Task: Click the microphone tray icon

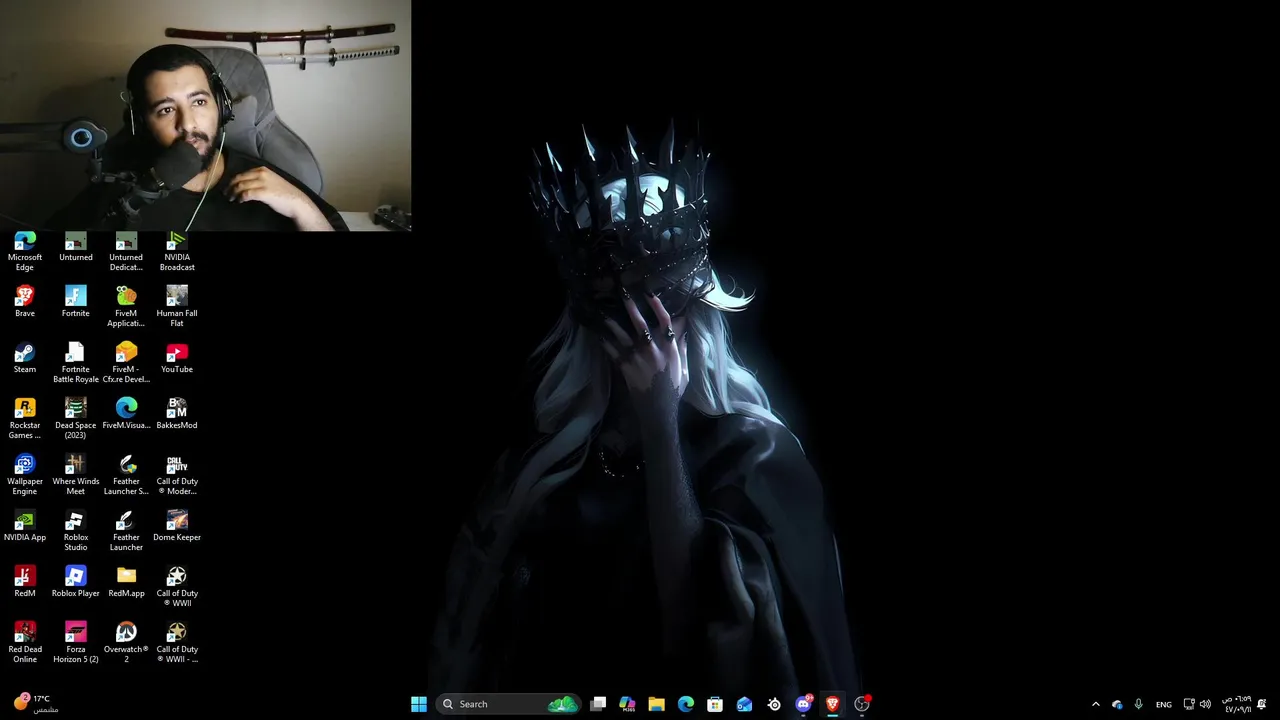Action: point(1138,704)
